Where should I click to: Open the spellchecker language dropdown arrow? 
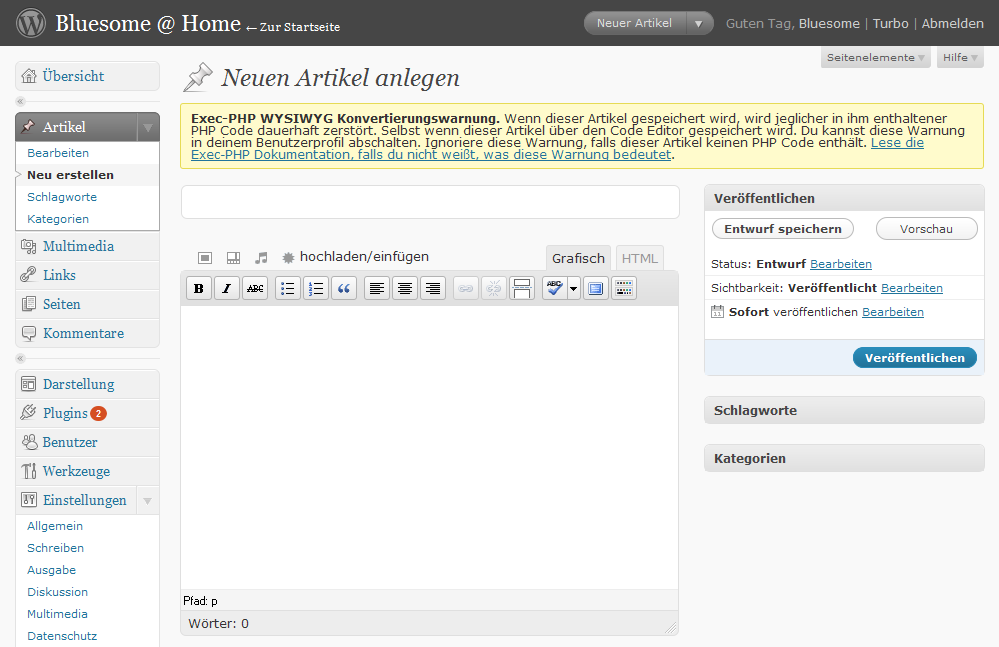click(x=573, y=289)
